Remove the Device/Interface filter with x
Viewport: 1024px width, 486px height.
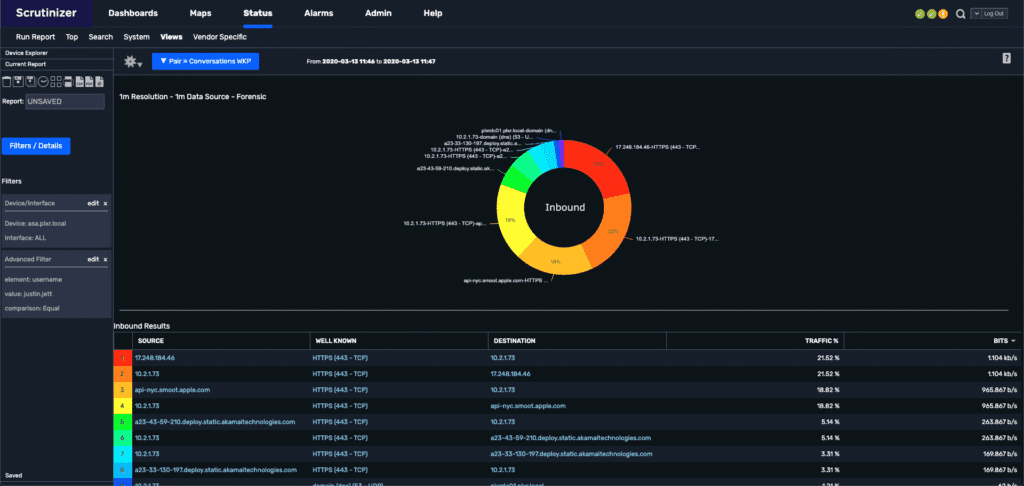pos(105,203)
